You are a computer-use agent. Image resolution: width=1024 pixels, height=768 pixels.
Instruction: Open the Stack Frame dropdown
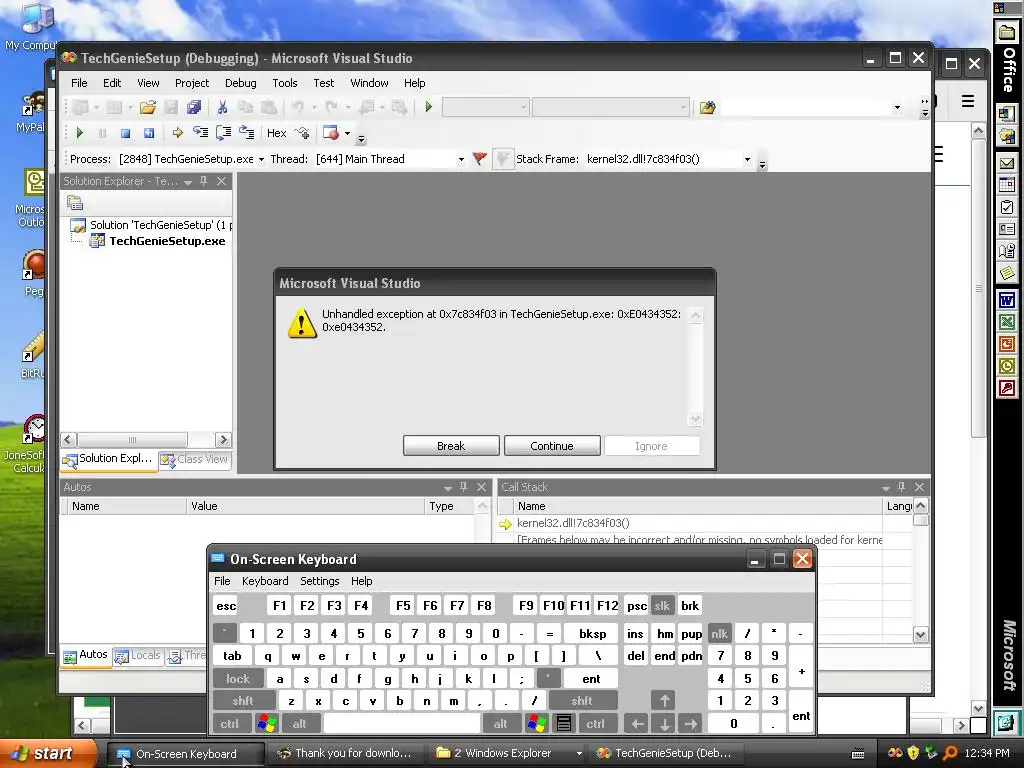(748, 159)
